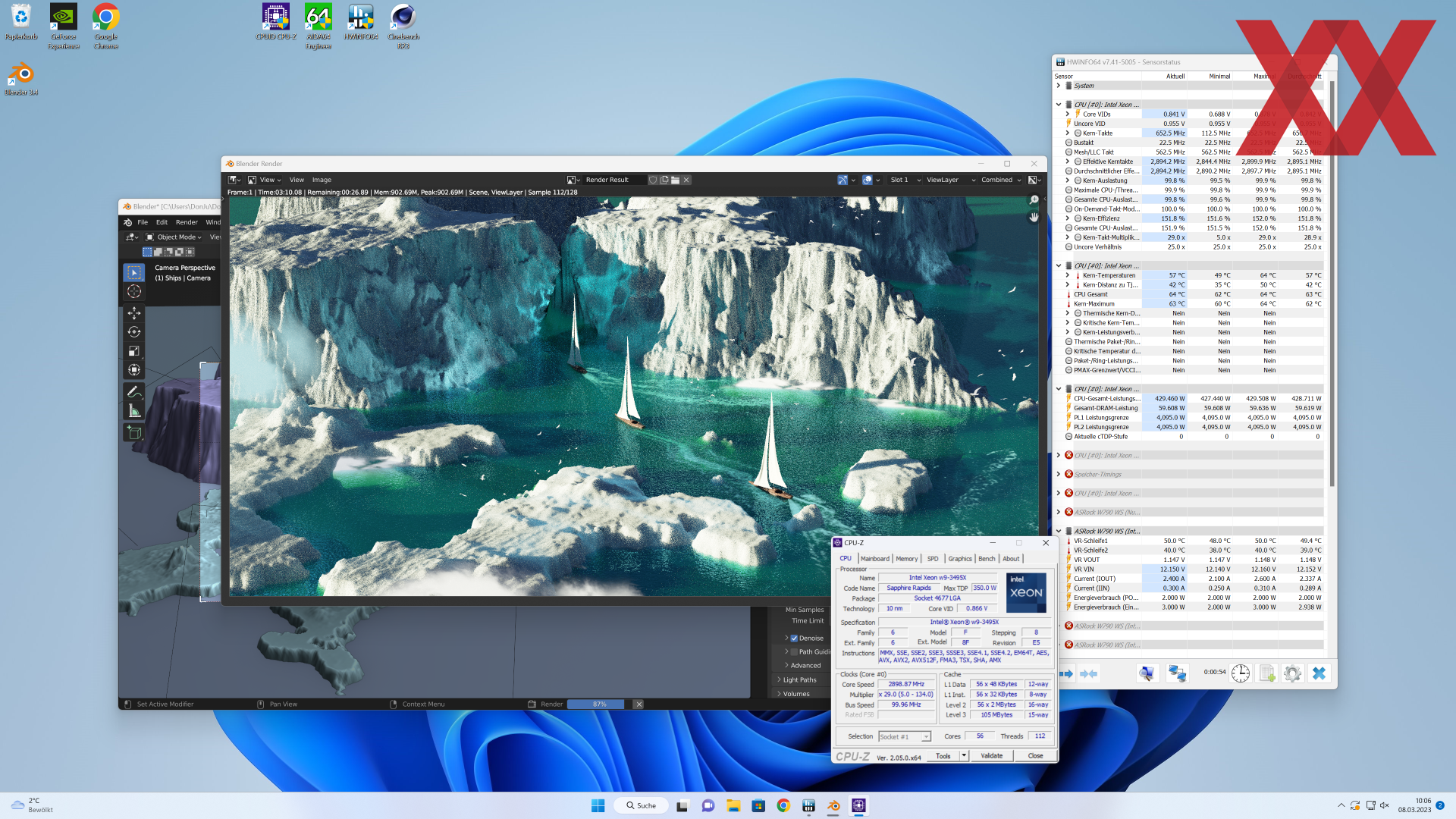Click HWiNFO monitor magnifier icon
The height and width of the screenshot is (819, 1456).
1147,673
